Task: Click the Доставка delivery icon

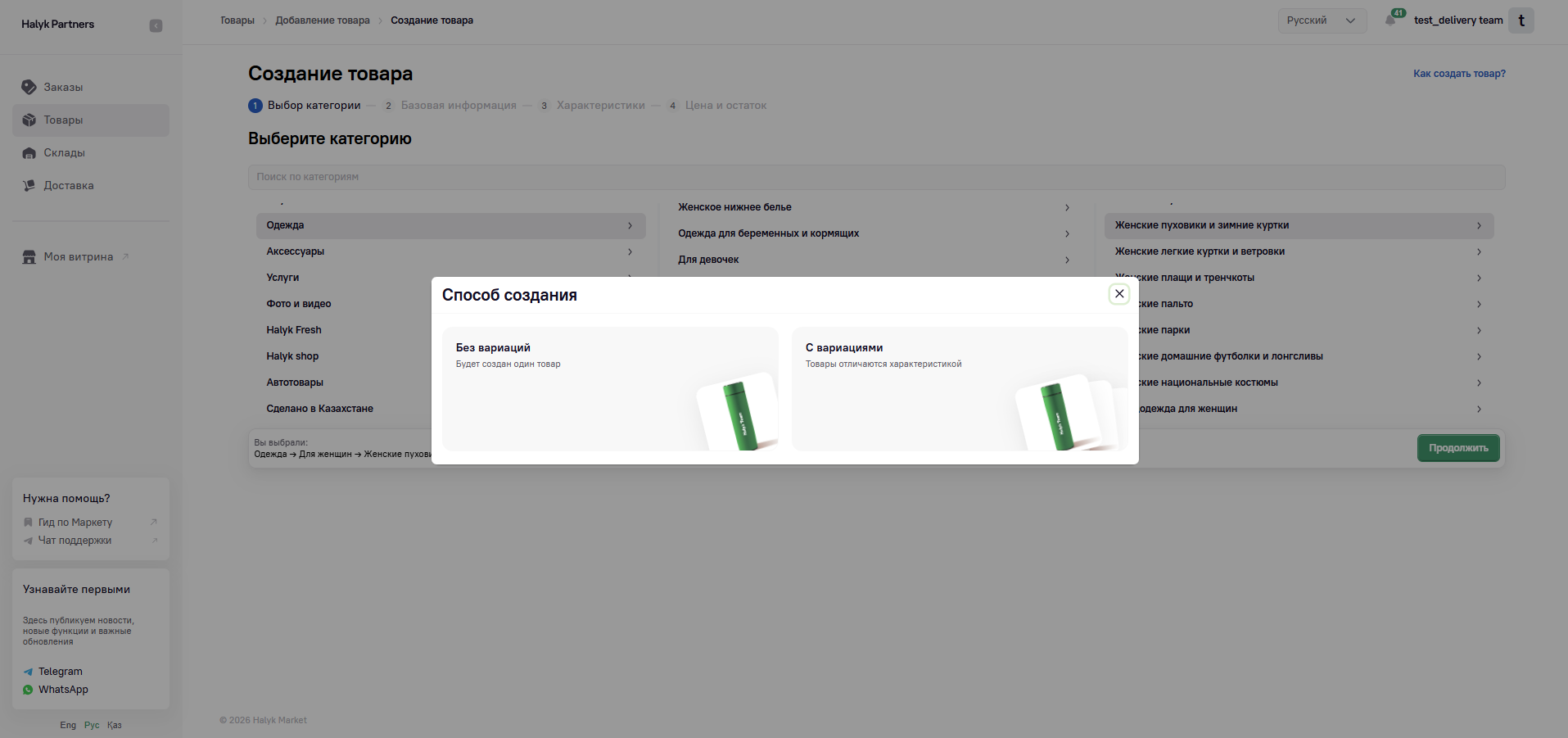Action: (29, 186)
